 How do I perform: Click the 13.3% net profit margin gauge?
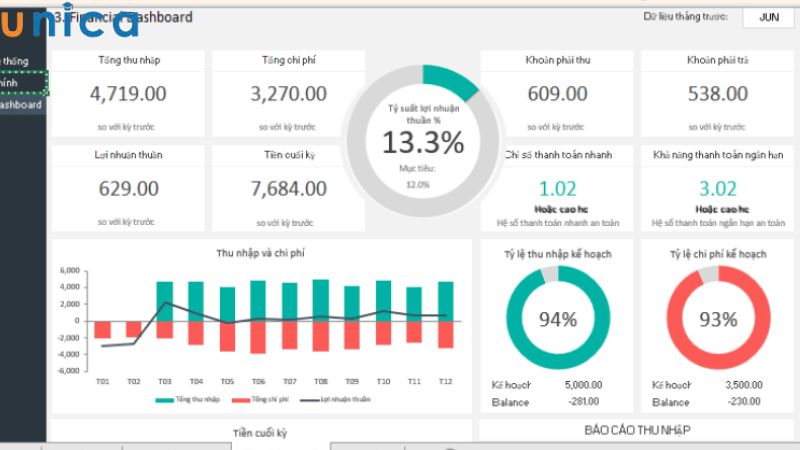(x=422, y=141)
